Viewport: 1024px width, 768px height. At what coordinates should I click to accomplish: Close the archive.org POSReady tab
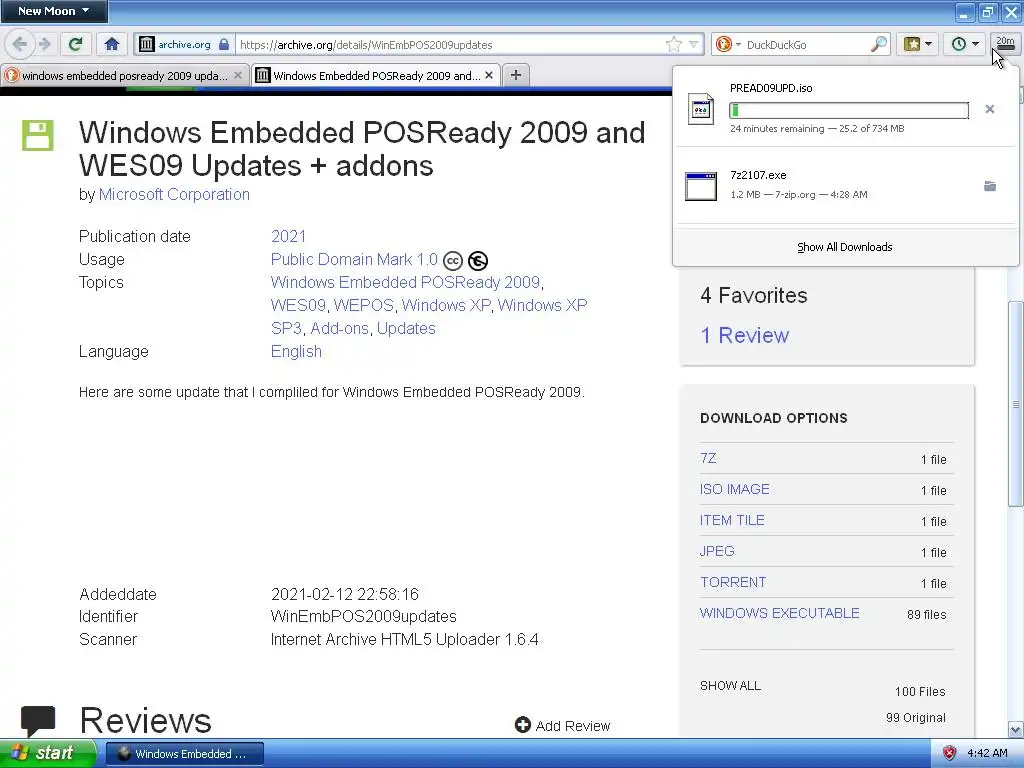click(x=488, y=76)
